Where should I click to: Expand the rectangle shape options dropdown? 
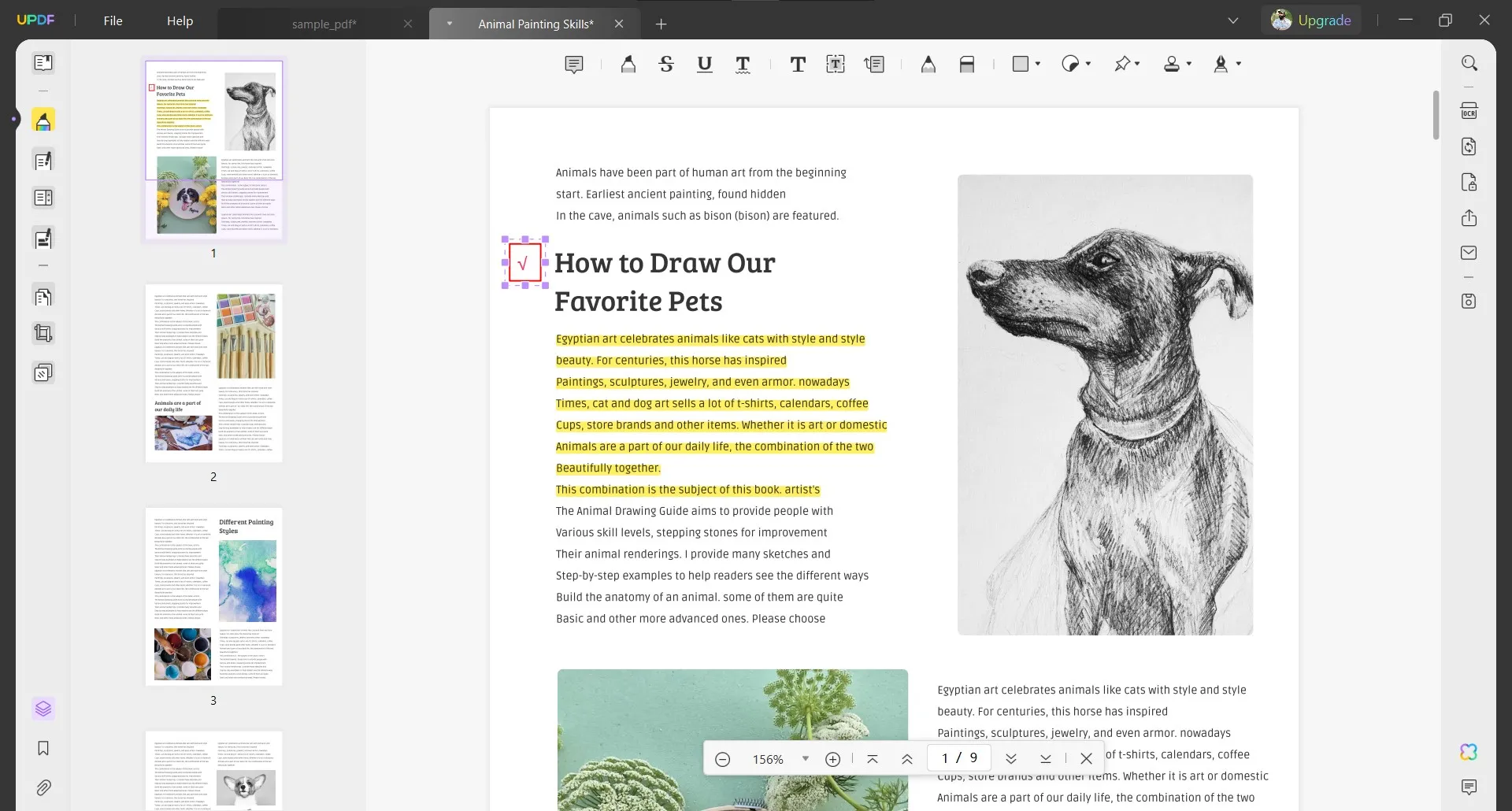(1038, 64)
